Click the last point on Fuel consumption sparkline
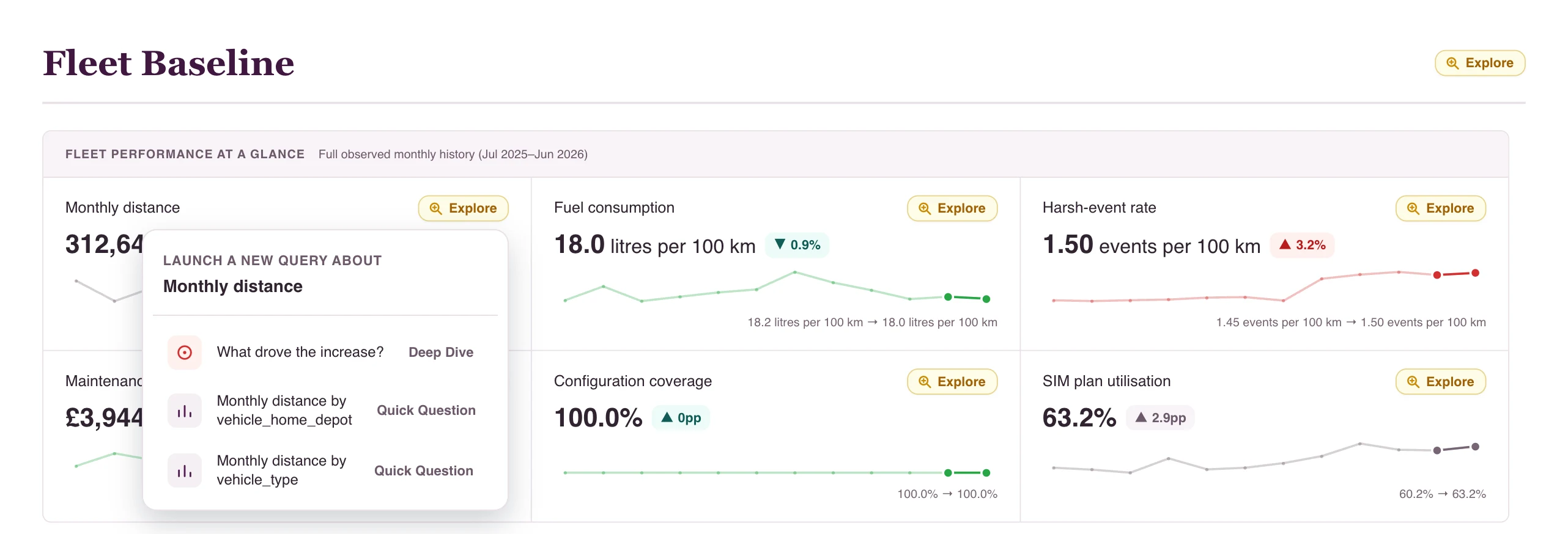This screenshot has width=1568, height=534. (986, 299)
